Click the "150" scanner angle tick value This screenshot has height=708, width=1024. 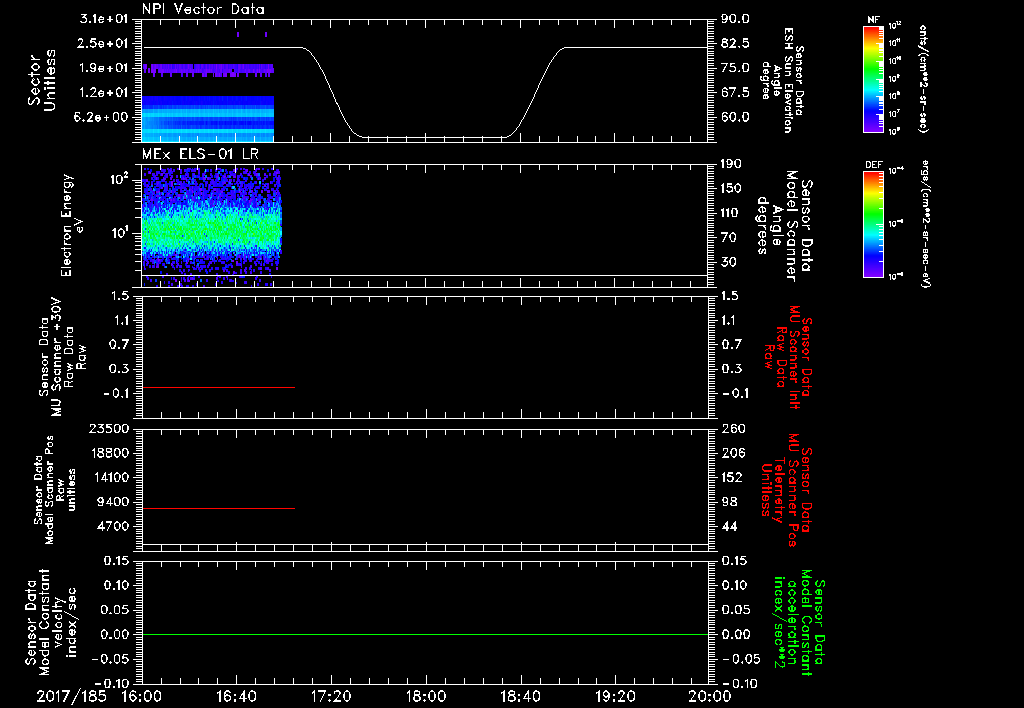coord(732,189)
